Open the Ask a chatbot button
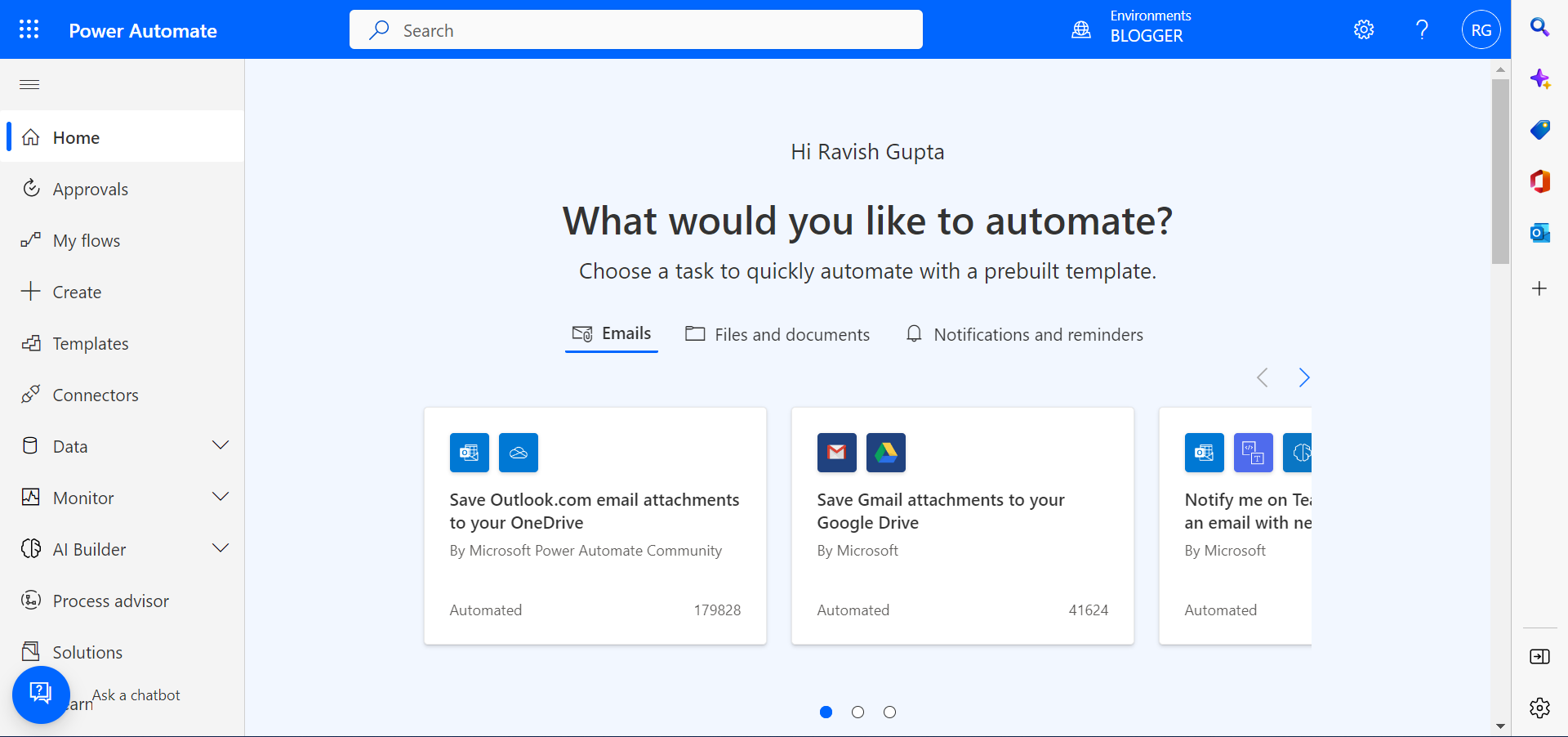 pos(41,695)
